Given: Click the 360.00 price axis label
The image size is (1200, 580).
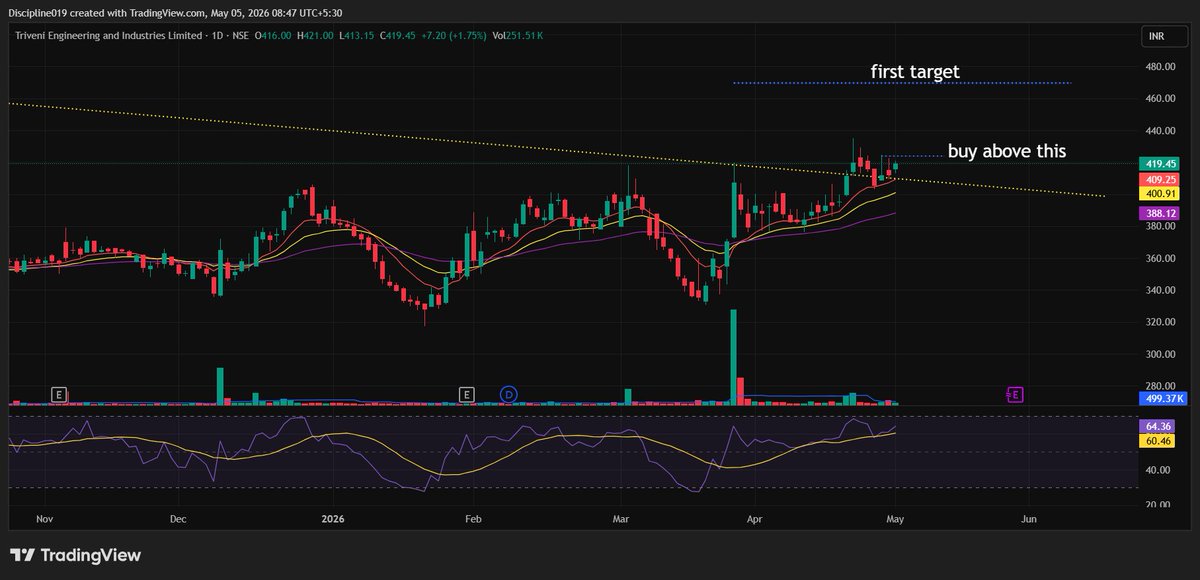Looking at the screenshot, I should (x=1160, y=258).
